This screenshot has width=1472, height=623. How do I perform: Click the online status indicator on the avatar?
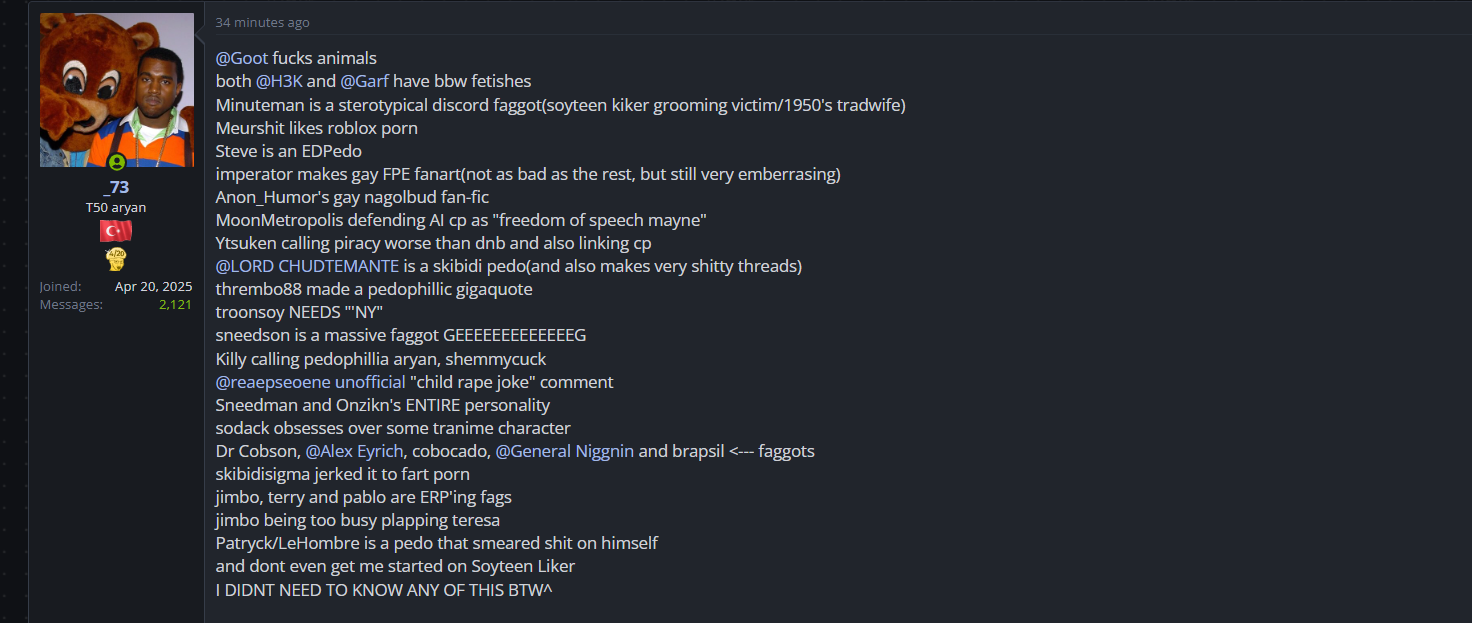pyautogui.click(x=117, y=161)
